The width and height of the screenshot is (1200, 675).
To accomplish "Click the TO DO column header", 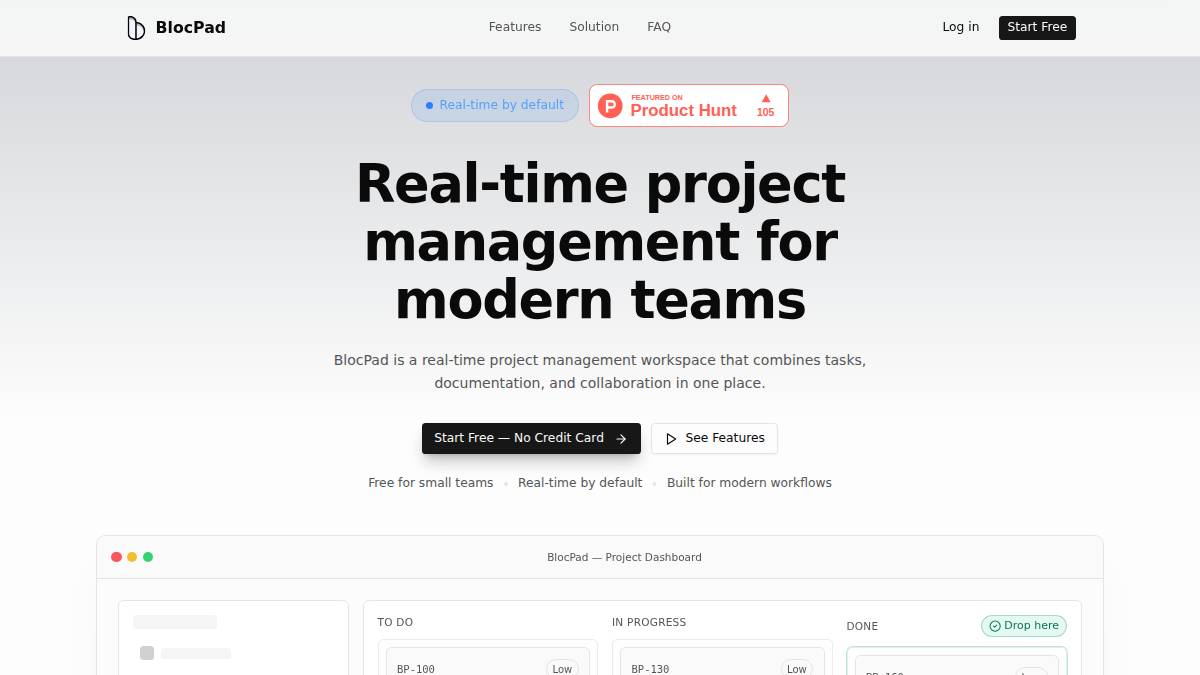I will click(x=395, y=622).
